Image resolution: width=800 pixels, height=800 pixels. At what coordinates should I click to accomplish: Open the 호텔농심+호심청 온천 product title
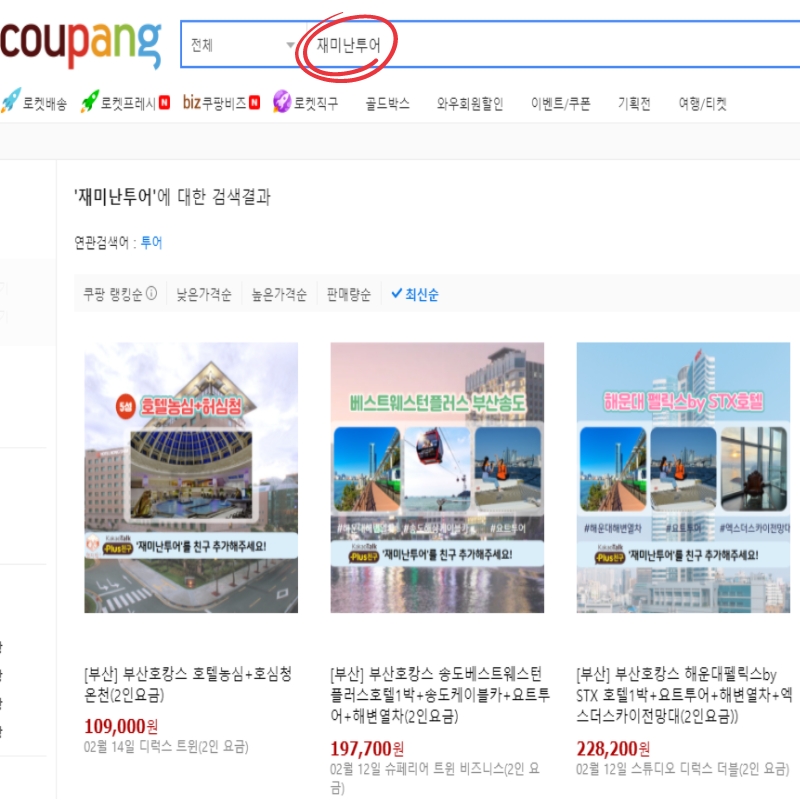coord(188,684)
